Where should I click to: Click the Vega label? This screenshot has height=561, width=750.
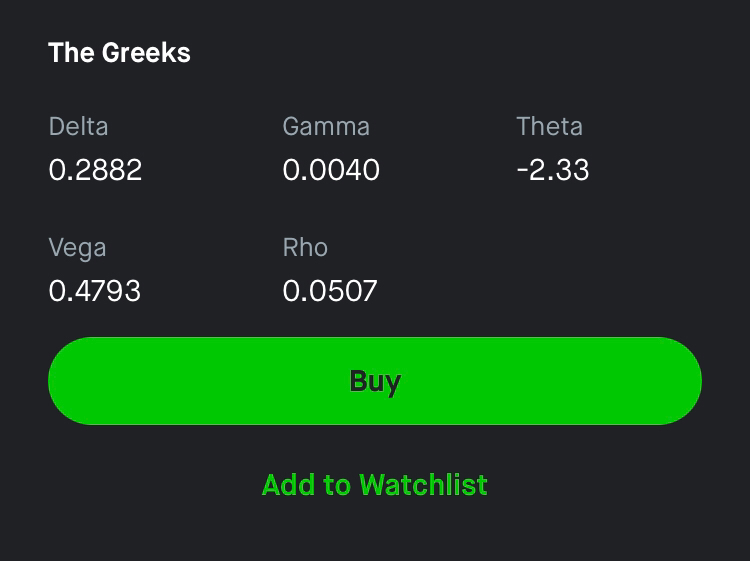pos(77,248)
